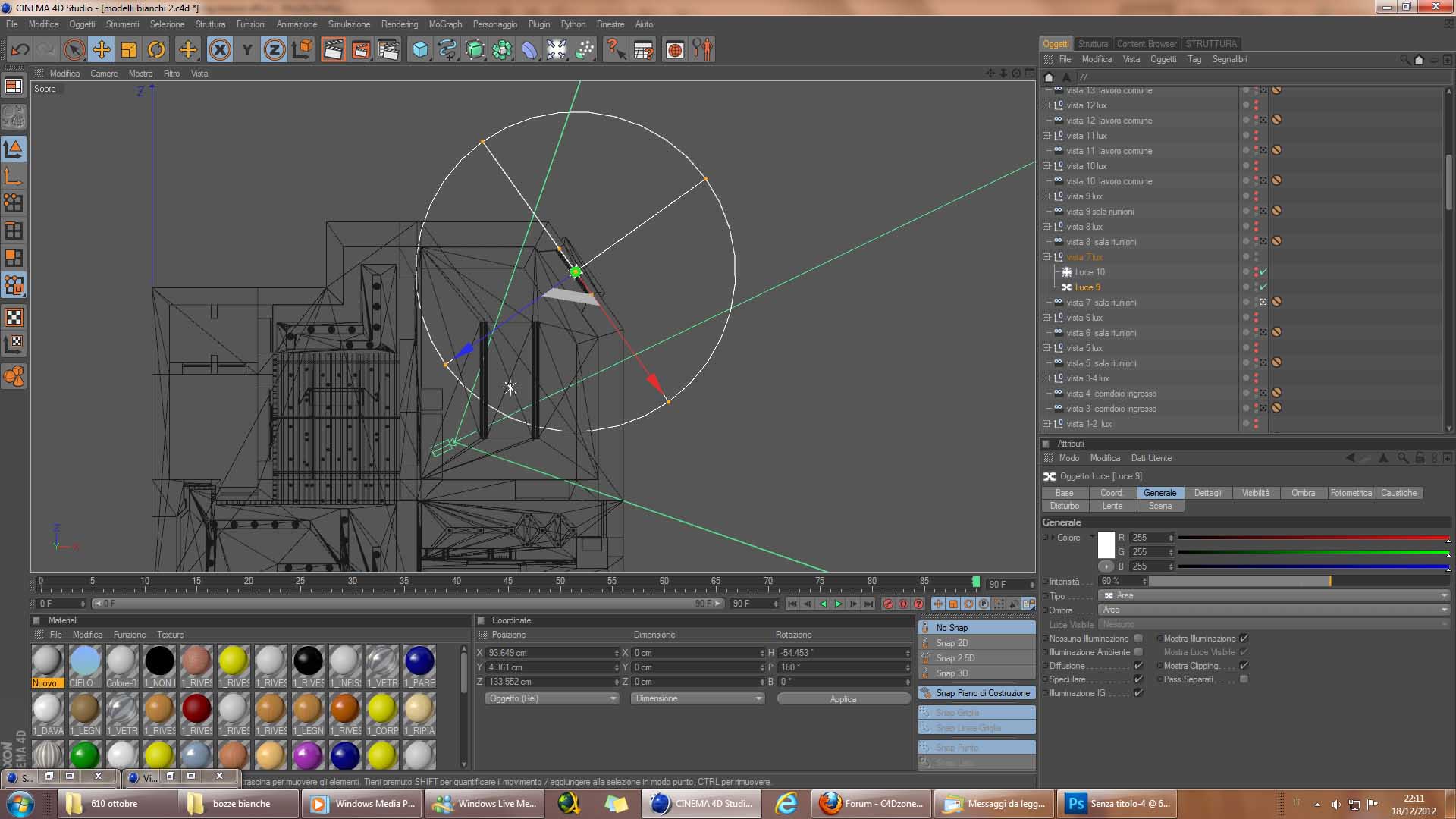
Task: Click the white light Colore swatch
Action: (x=1106, y=544)
